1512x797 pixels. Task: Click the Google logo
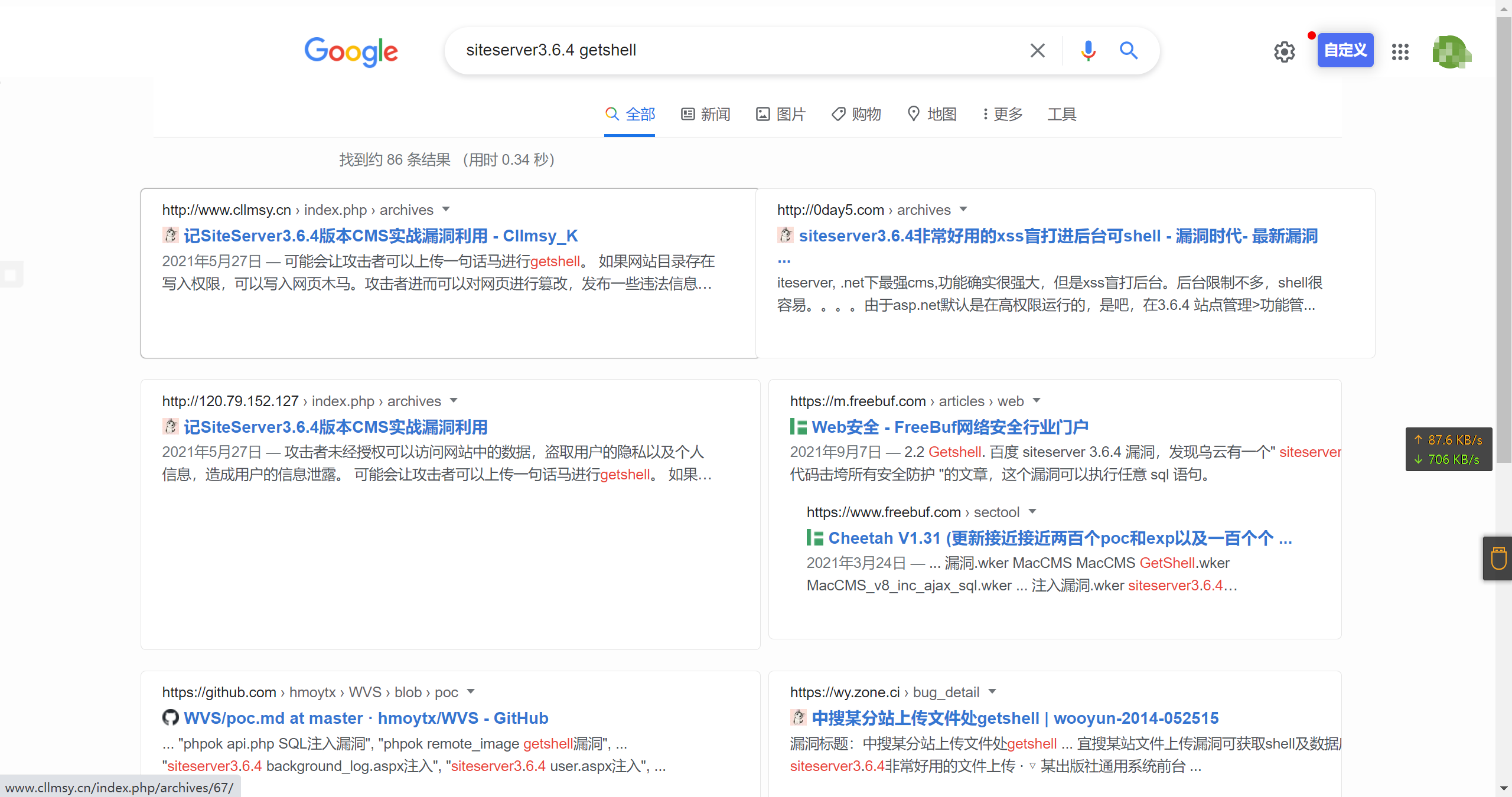click(x=351, y=52)
